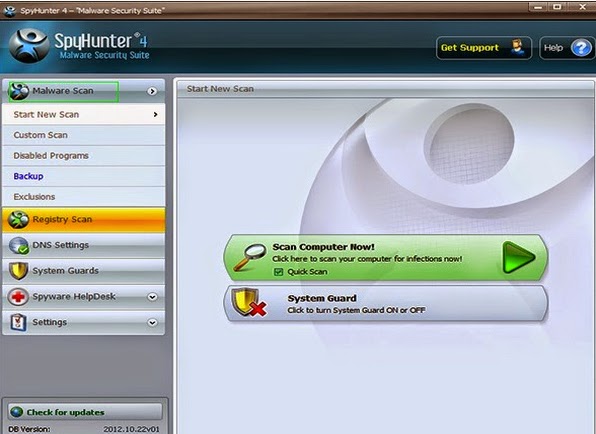
Task: Click the blue Help question mark icon
Action: (581, 48)
